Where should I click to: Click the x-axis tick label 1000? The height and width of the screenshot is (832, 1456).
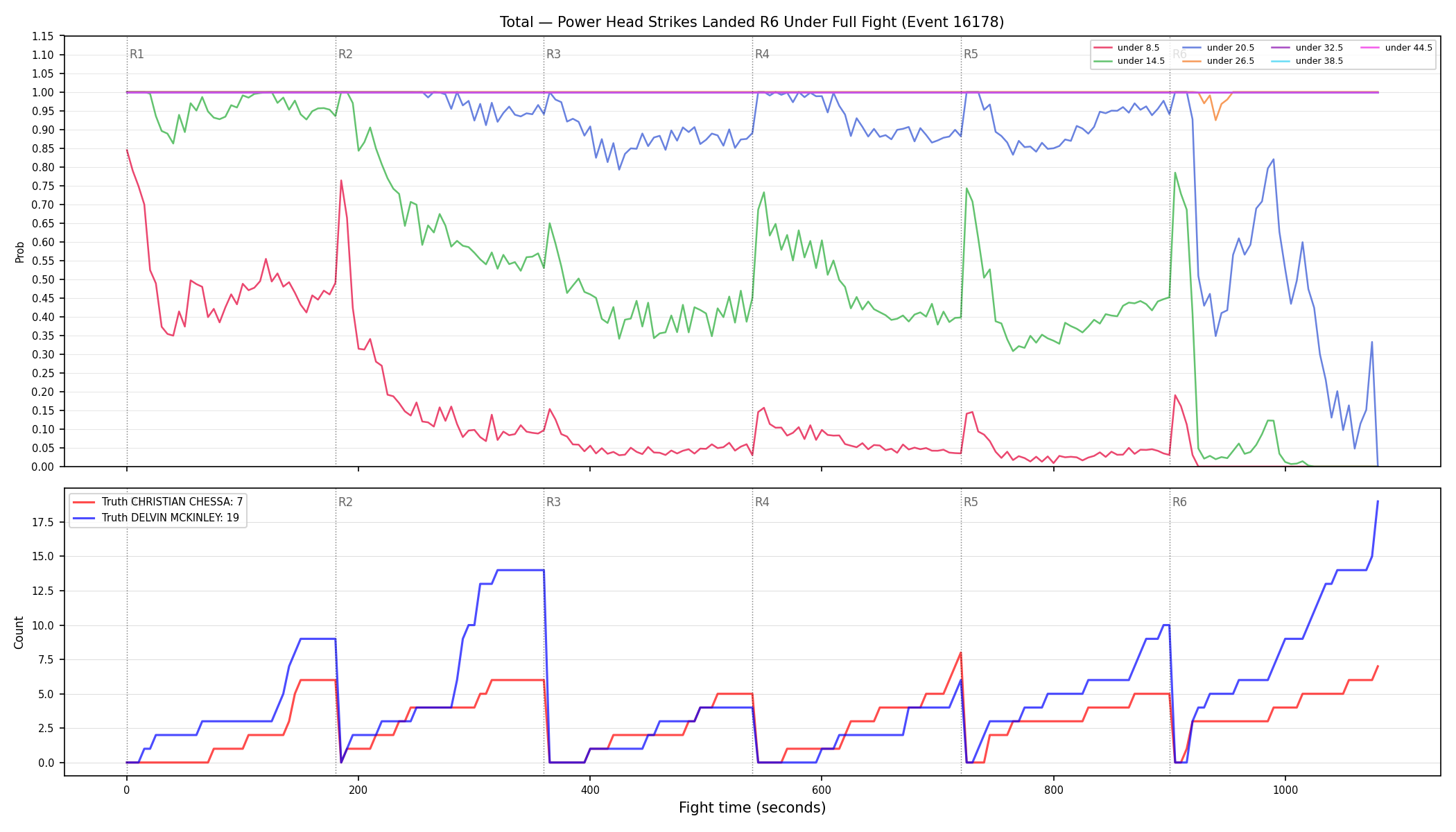1285,790
